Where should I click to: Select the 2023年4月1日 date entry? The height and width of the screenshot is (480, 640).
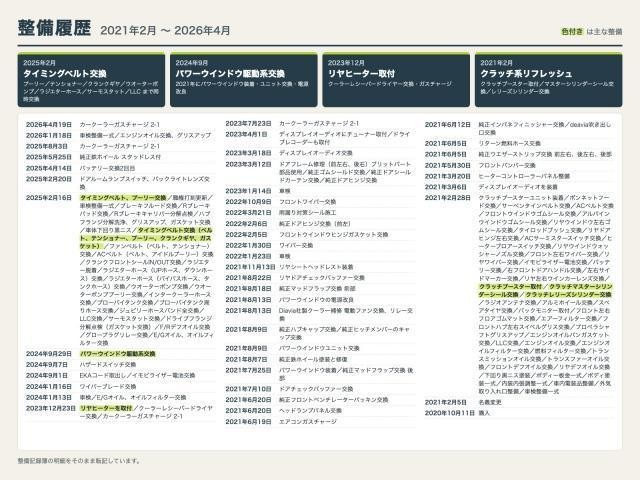(246, 134)
